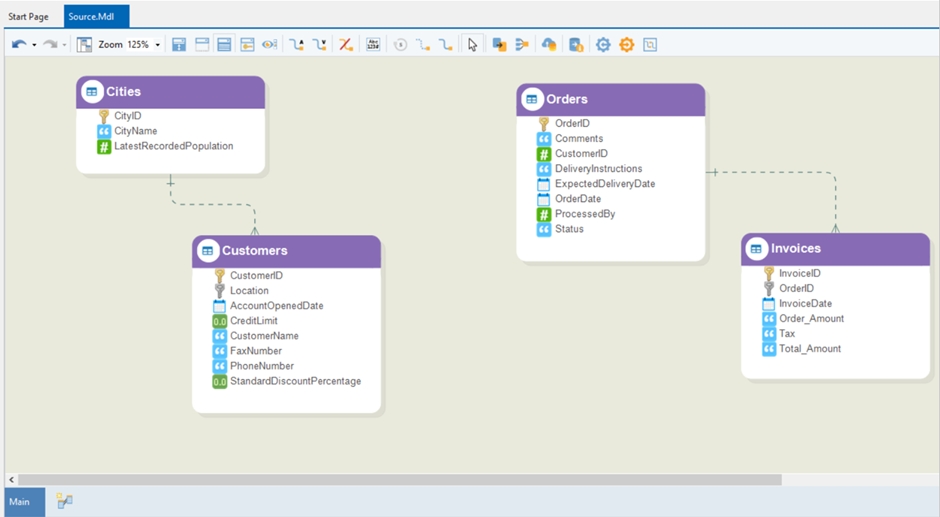Toggle the eye visibility icon in toolbar
The width and height of the screenshot is (940, 517).
pos(270,45)
